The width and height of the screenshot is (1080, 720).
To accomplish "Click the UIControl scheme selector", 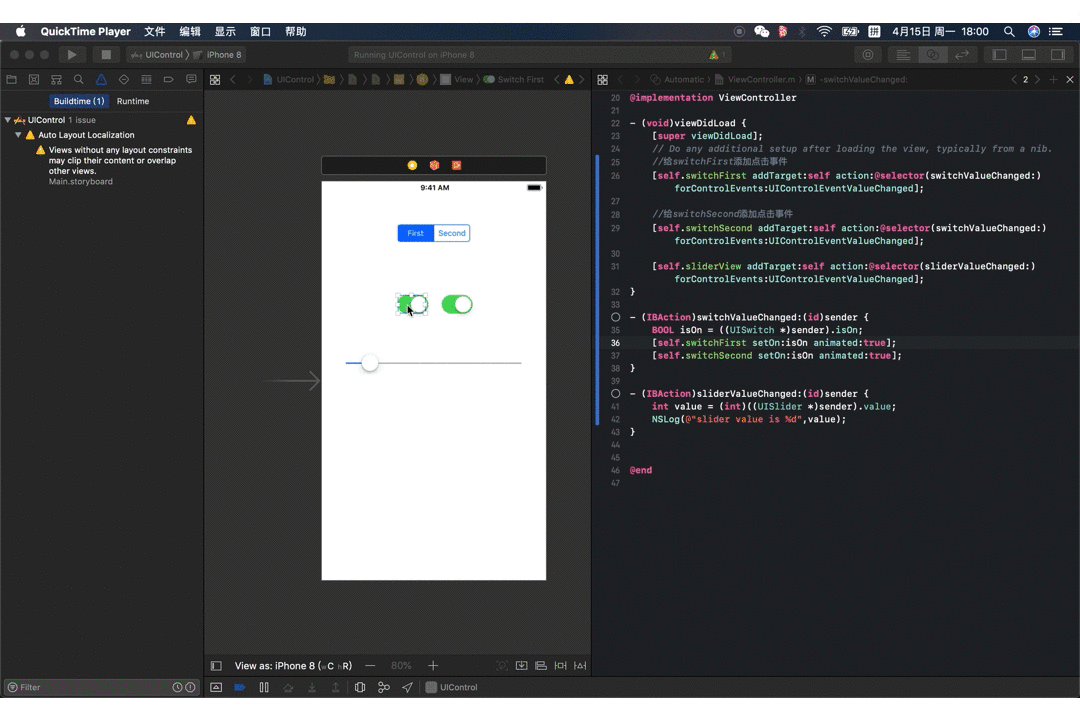I will coord(157,54).
